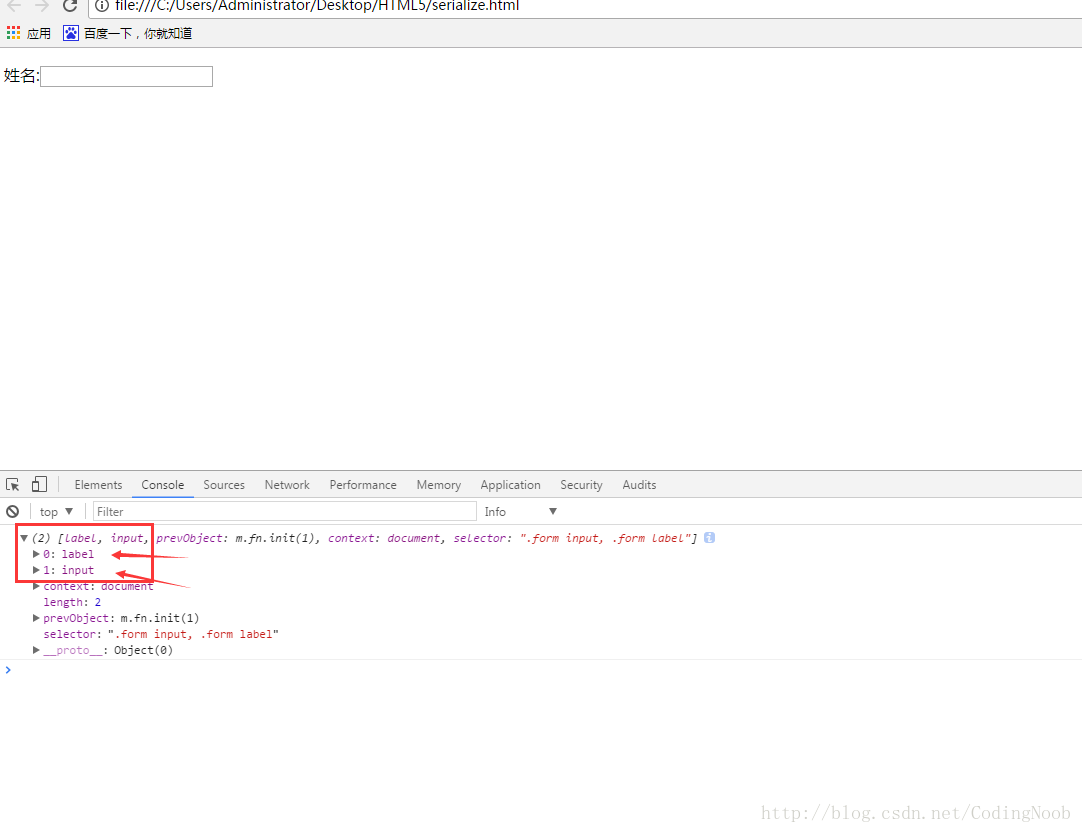
Task: Click the console Filter field
Action: coord(284,511)
